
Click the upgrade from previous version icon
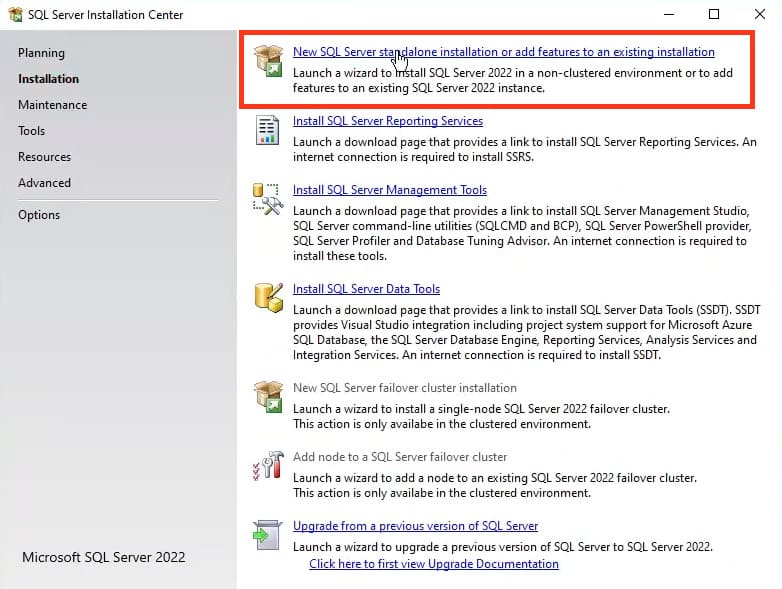[268, 534]
